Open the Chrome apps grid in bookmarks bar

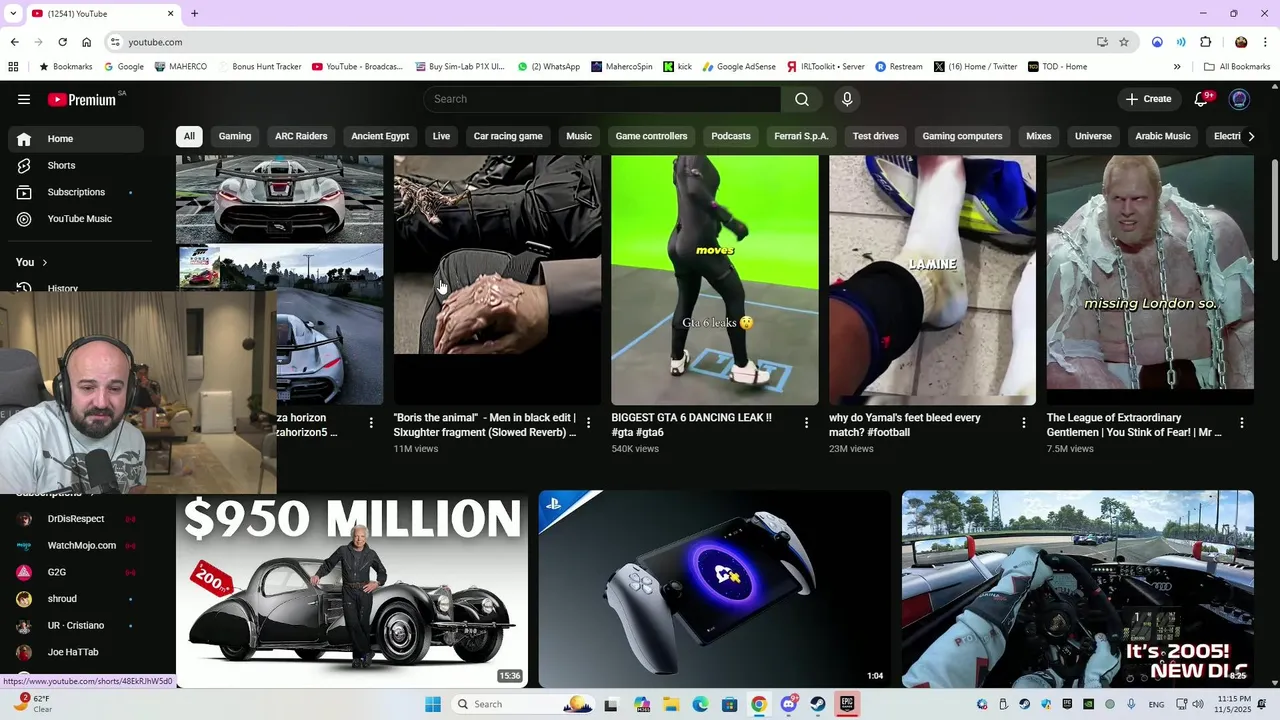pyautogui.click(x=13, y=67)
